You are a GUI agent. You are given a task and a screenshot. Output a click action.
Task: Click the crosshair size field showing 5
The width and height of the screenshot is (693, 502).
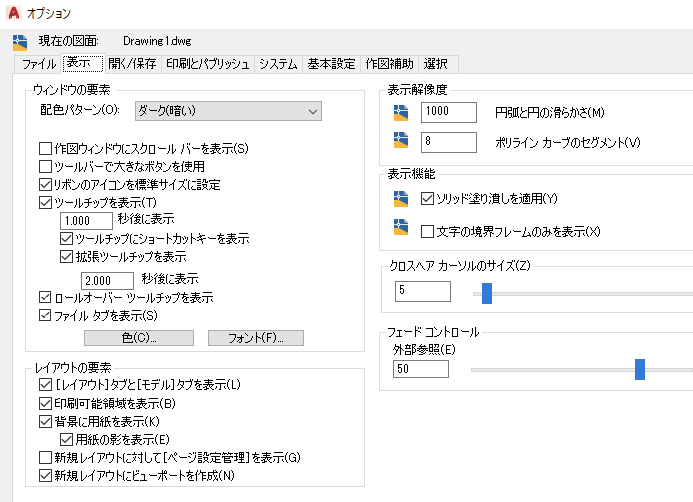pos(423,291)
